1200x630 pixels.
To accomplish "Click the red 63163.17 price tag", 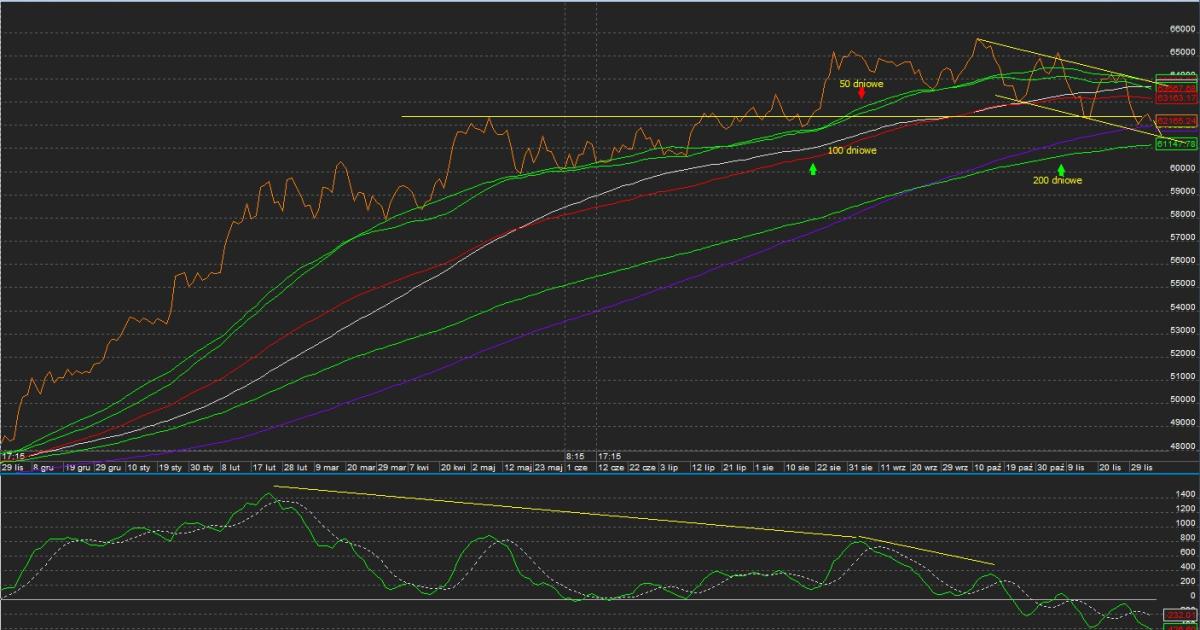I will point(1176,98).
